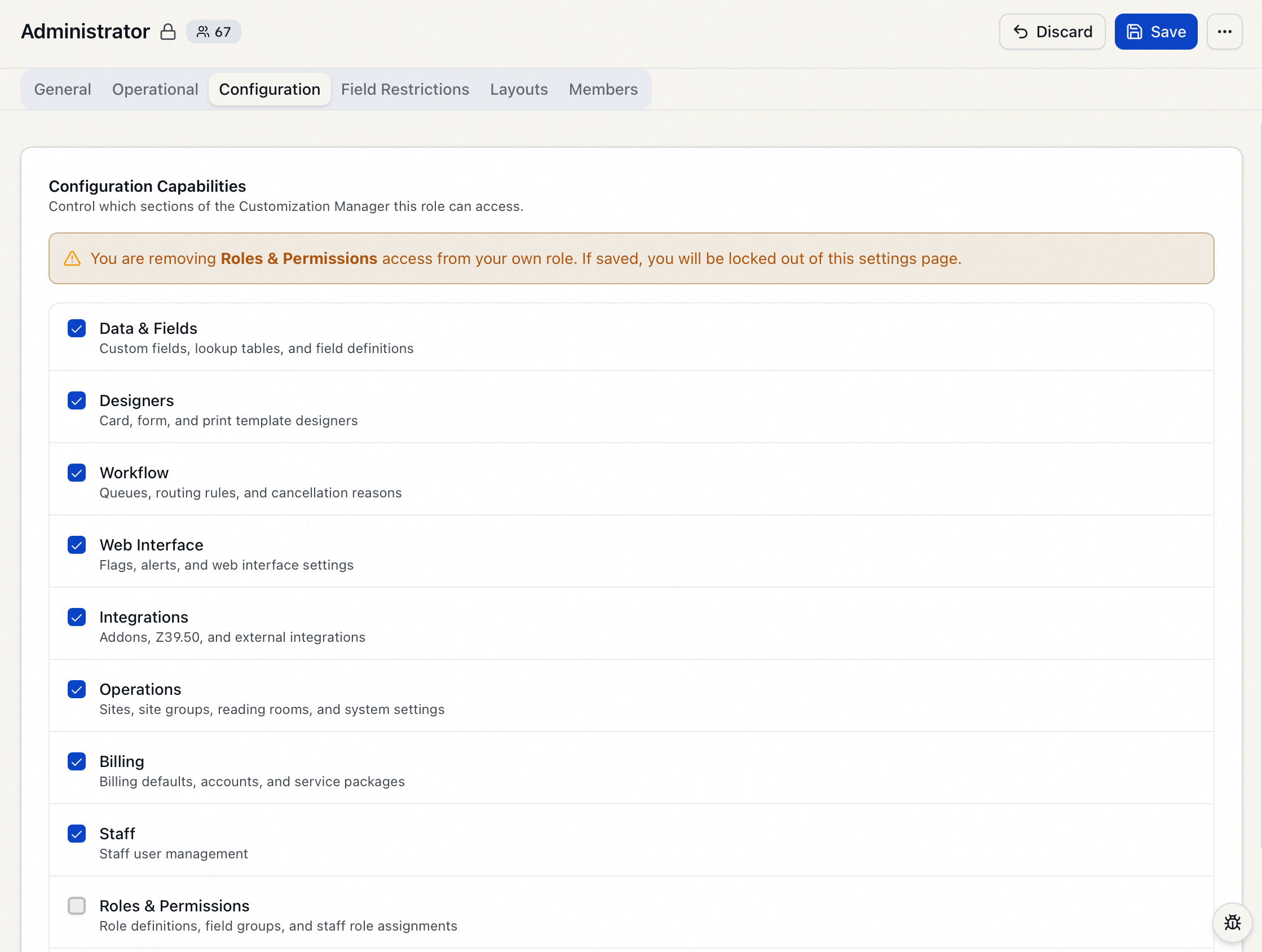Click 'Flags, alerts, and web interface settings'
Viewport: 1262px width, 952px height.
point(227,565)
